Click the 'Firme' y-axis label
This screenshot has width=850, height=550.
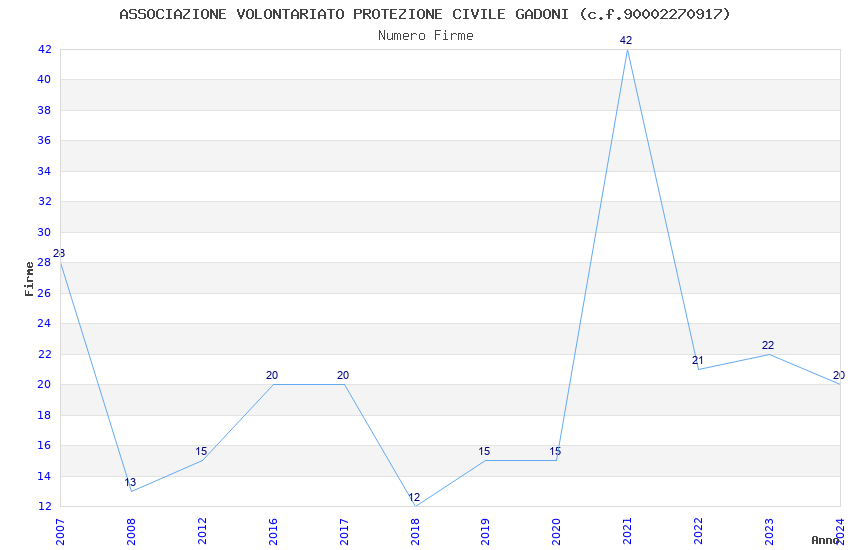pyautogui.click(x=29, y=279)
